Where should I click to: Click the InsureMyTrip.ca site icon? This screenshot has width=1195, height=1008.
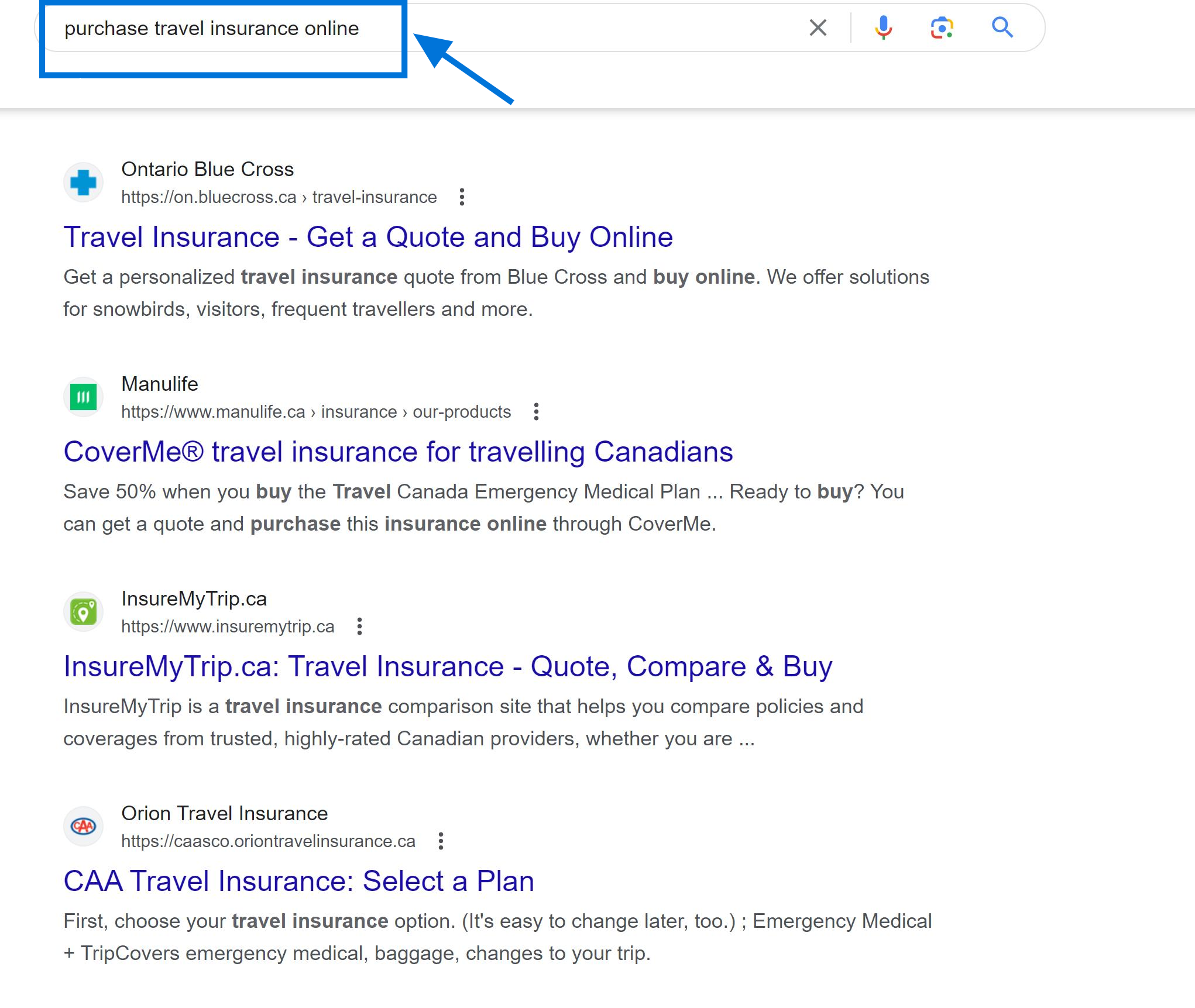84,611
